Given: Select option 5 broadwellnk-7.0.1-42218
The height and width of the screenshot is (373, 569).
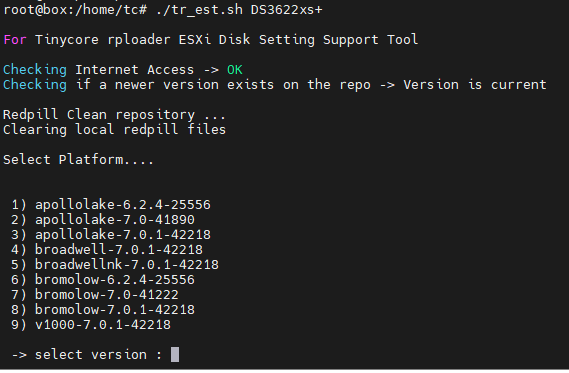Looking at the screenshot, I should tap(115, 265).
